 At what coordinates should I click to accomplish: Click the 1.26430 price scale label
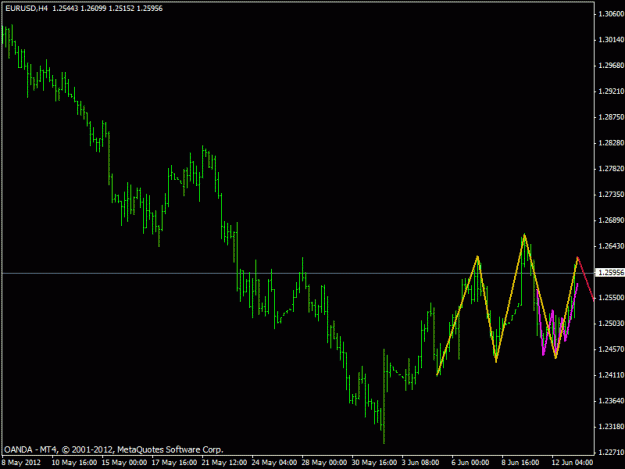pos(611,246)
